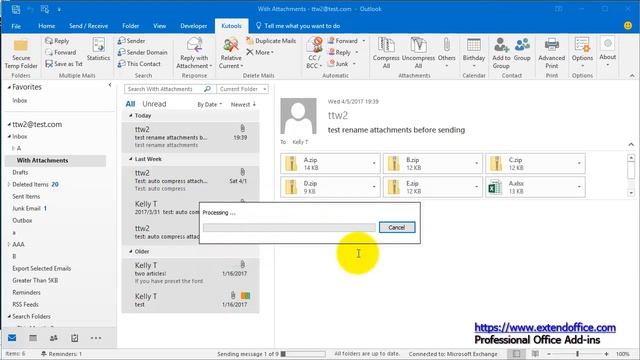The image size is (640, 360).
Task: Click Reply with Attachment
Action: click(194, 53)
